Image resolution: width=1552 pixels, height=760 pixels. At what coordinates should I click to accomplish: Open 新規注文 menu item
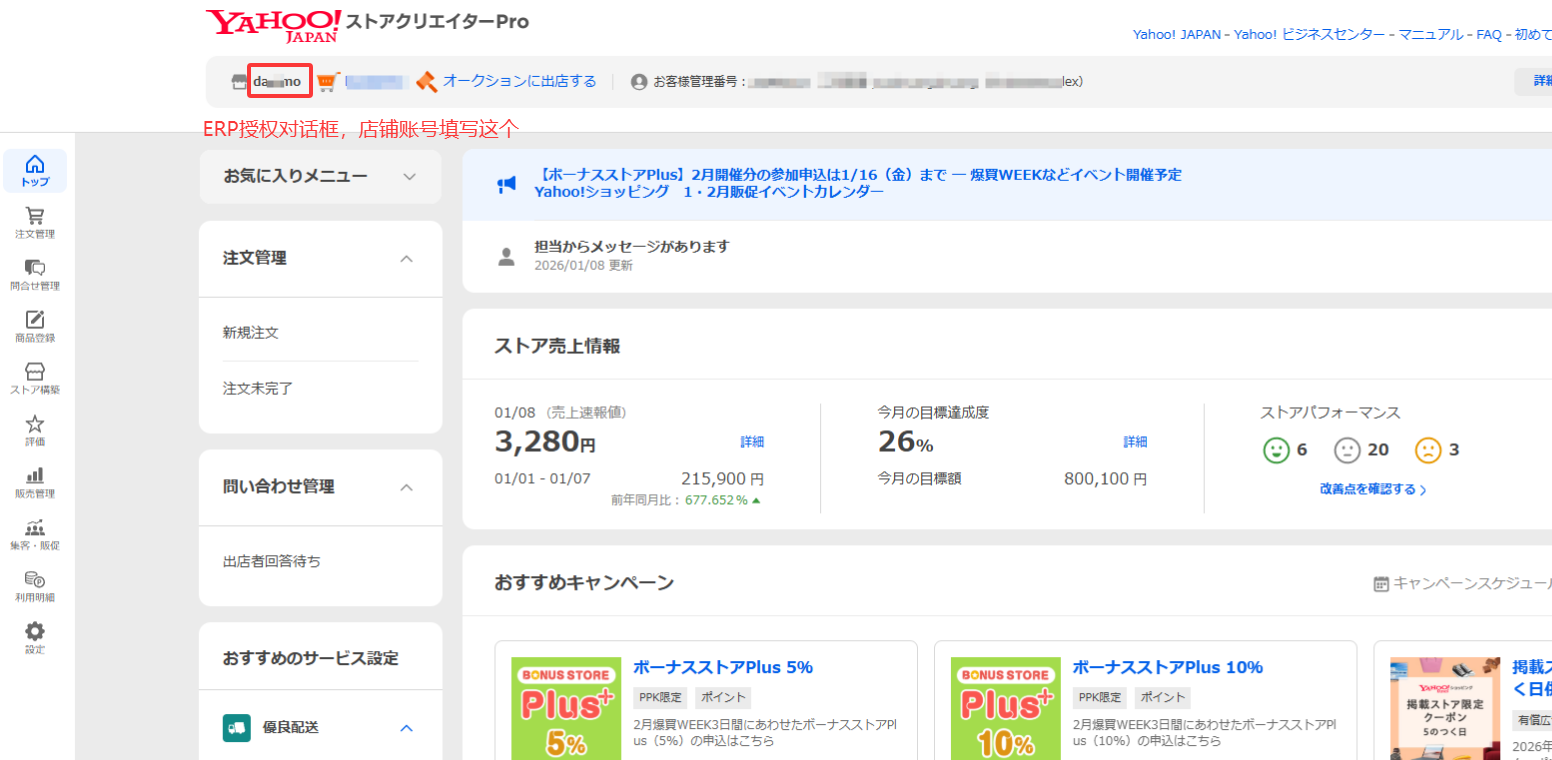[251, 333]
